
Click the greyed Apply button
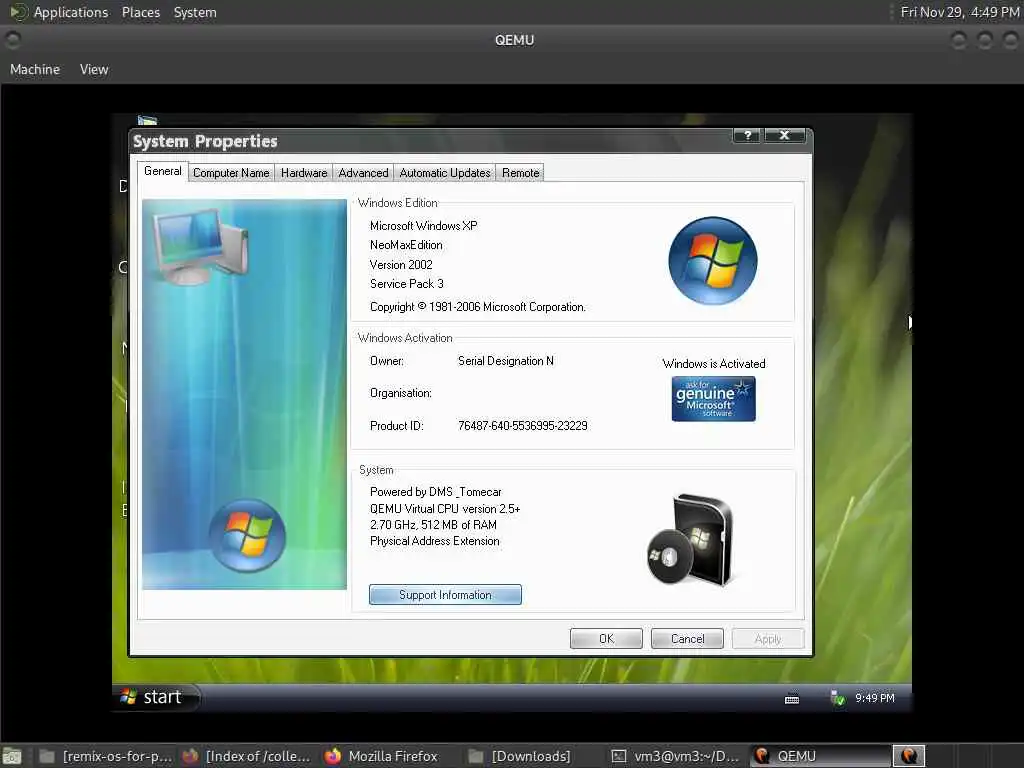coord(768,639)
